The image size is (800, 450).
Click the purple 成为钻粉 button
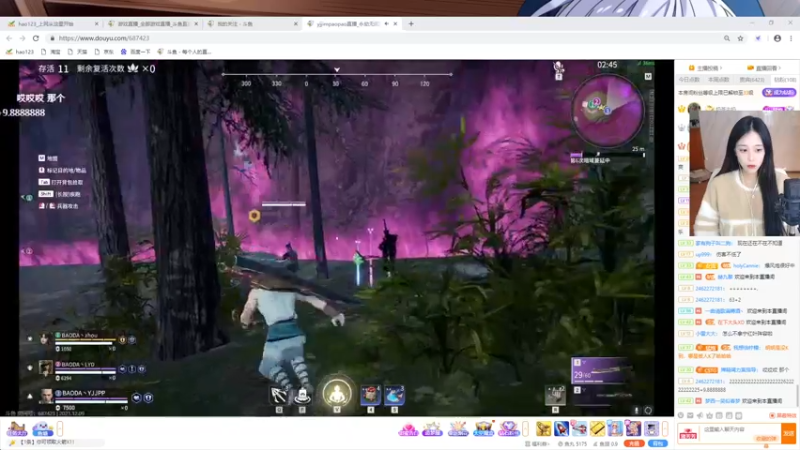(779, 92)
